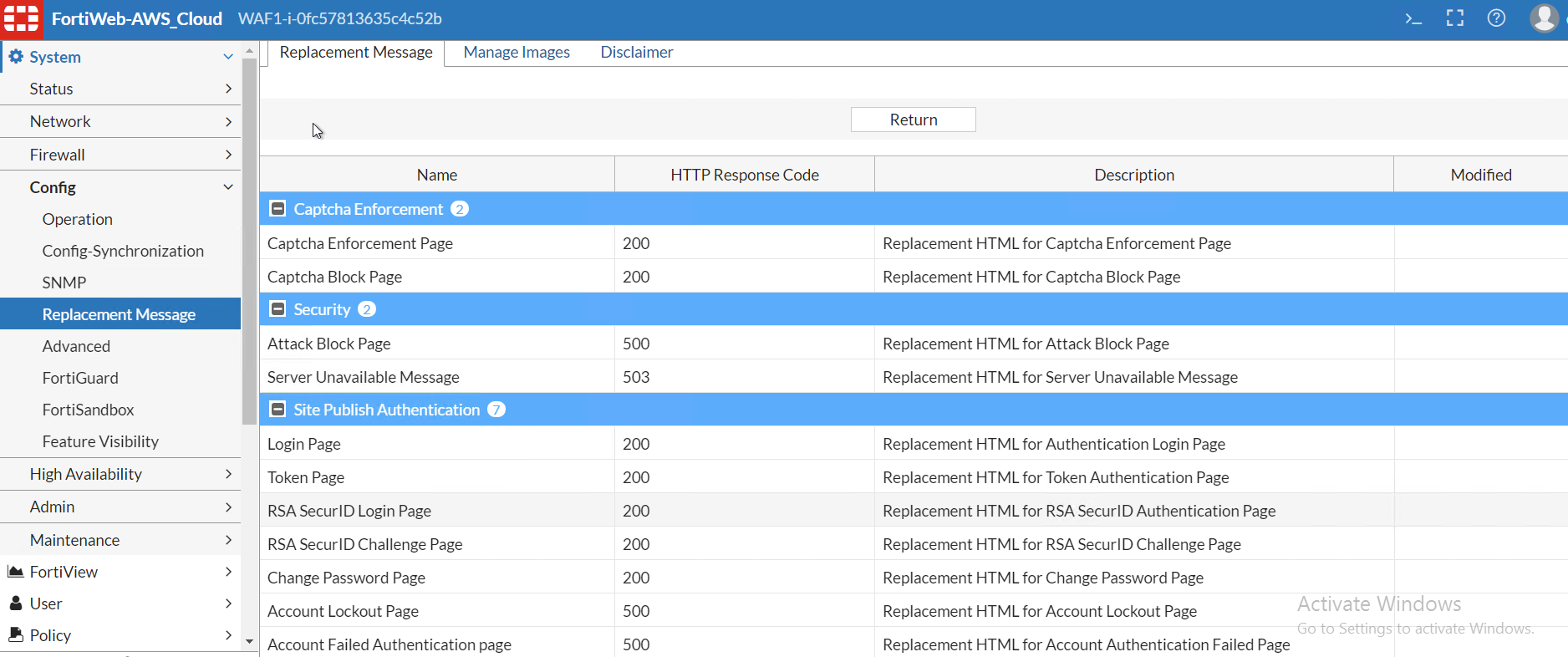Image resolution: width=1568 pixels, height=657 pixels.
Task: Expand the Network submenu chevron
Action: 228,122
